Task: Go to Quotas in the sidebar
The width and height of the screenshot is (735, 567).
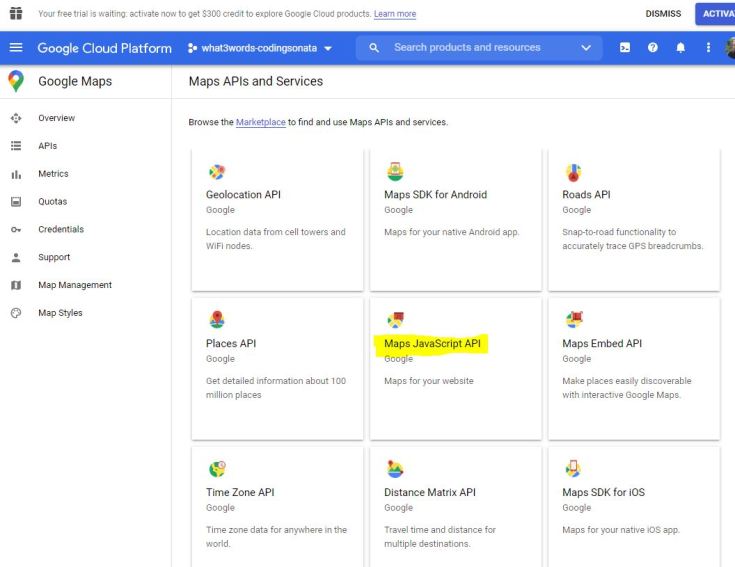Action: point(52,201)
